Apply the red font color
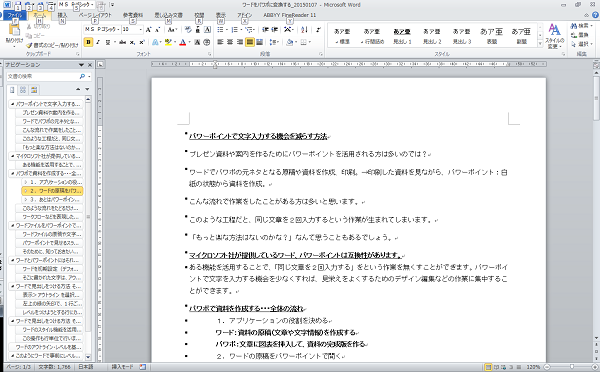Image resolution: width=600 pixels, height=372 pixels. click(183, 42)
